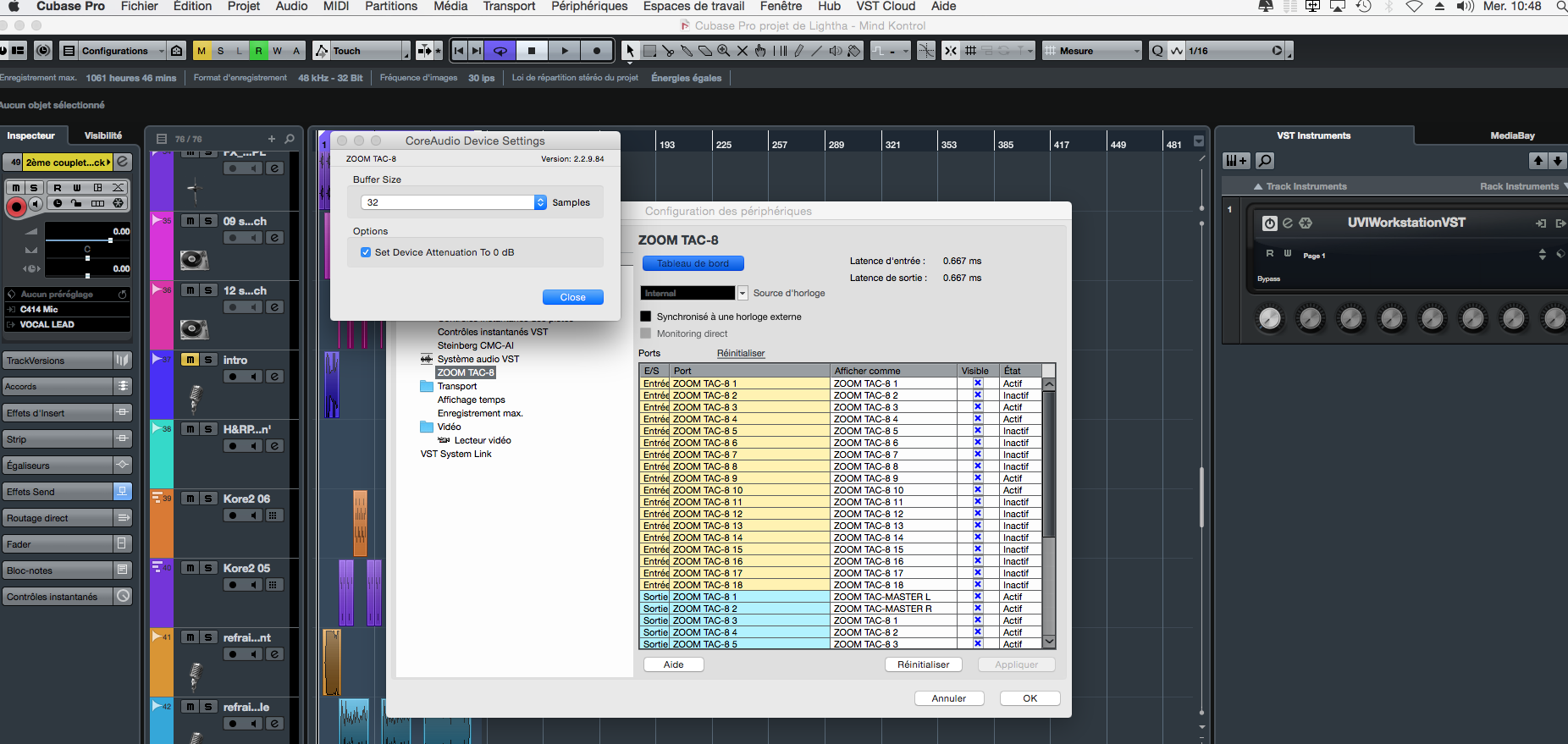Toggle the cycle loop button
The width and height of the screenshot is (1568, 744).
[500, 51]
